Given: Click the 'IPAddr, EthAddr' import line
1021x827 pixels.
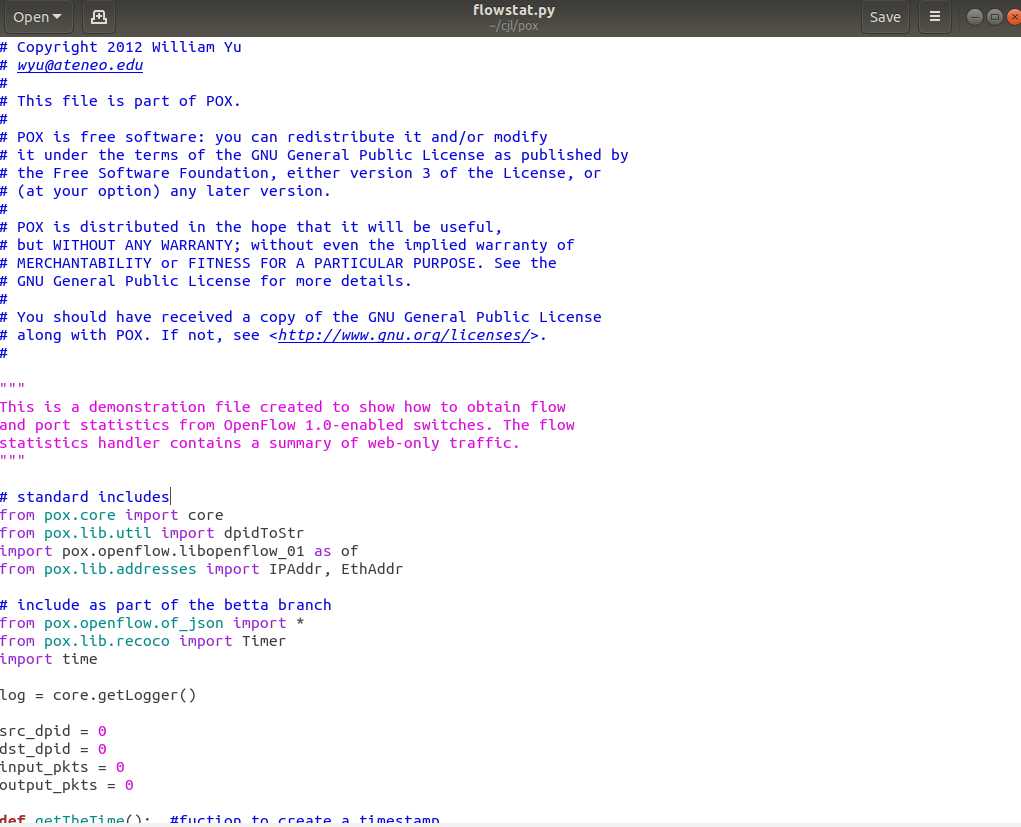Looking at the screenshot, I should pyautogui.click(x=202, y=569).
